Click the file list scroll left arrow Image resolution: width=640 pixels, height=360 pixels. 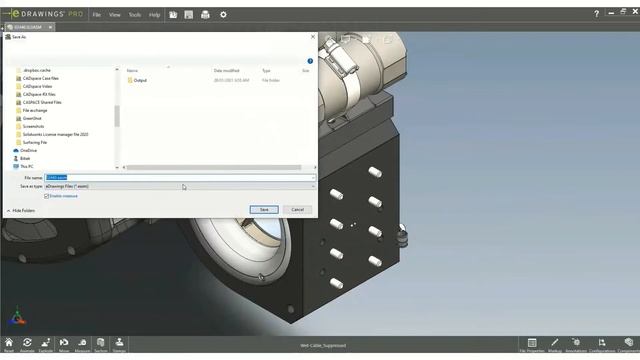click(x=124, y=167)
